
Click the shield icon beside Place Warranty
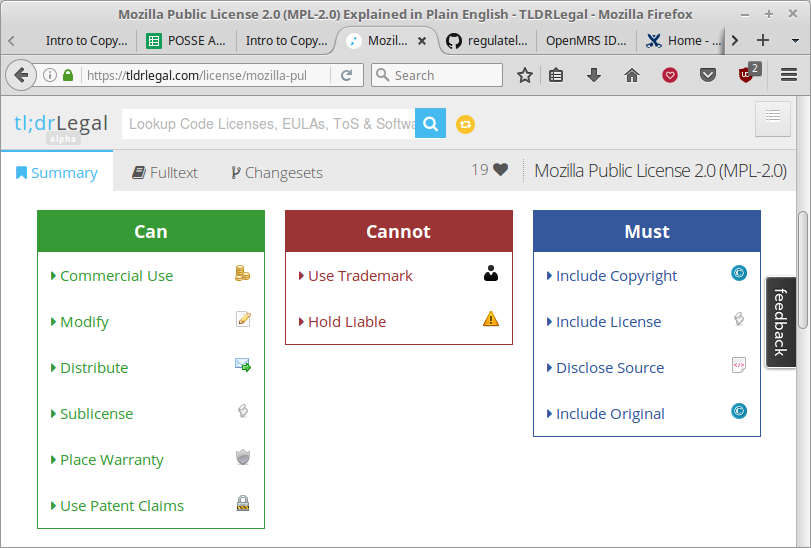pos(243,457)
